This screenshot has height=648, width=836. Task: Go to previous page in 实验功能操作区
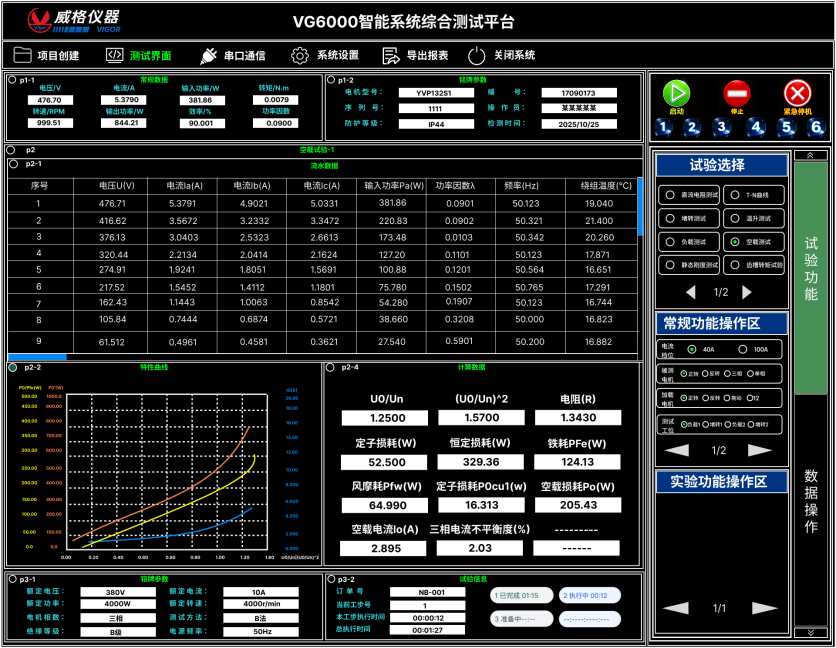click(676, 608)
